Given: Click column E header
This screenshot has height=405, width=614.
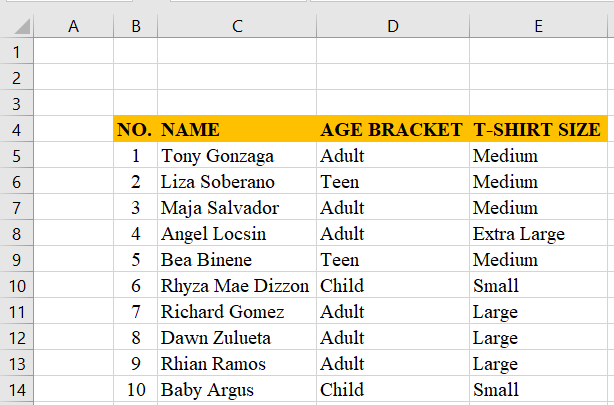Looking at the screenshot, I should point(538,26).
